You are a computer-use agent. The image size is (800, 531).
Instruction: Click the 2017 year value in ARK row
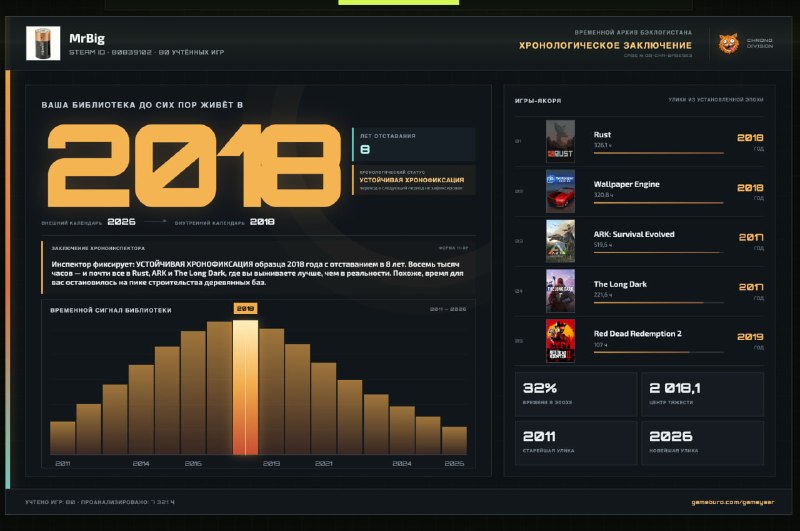[x=751, y=237]
